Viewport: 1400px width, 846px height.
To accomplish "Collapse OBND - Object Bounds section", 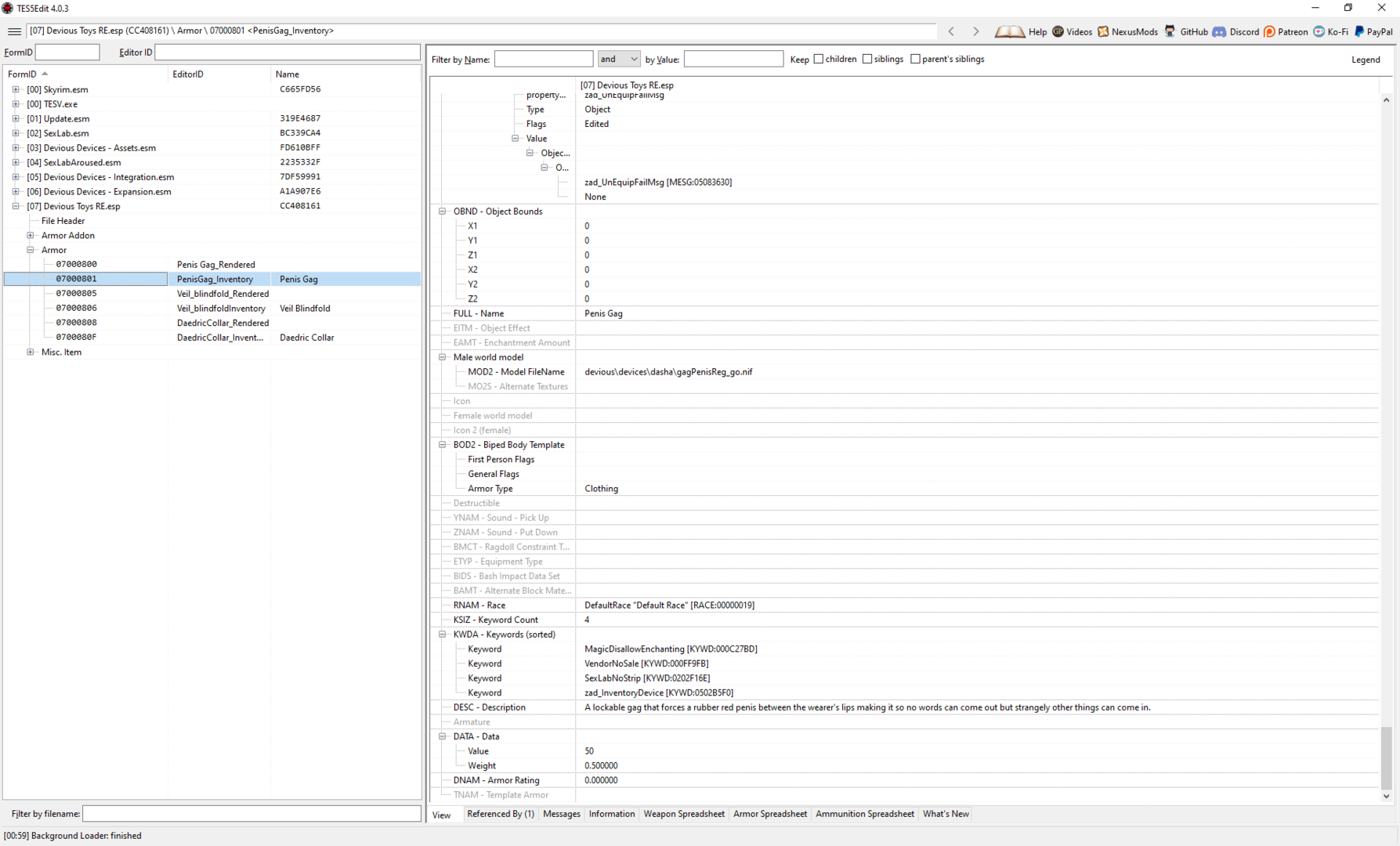I will click(443, 211).
